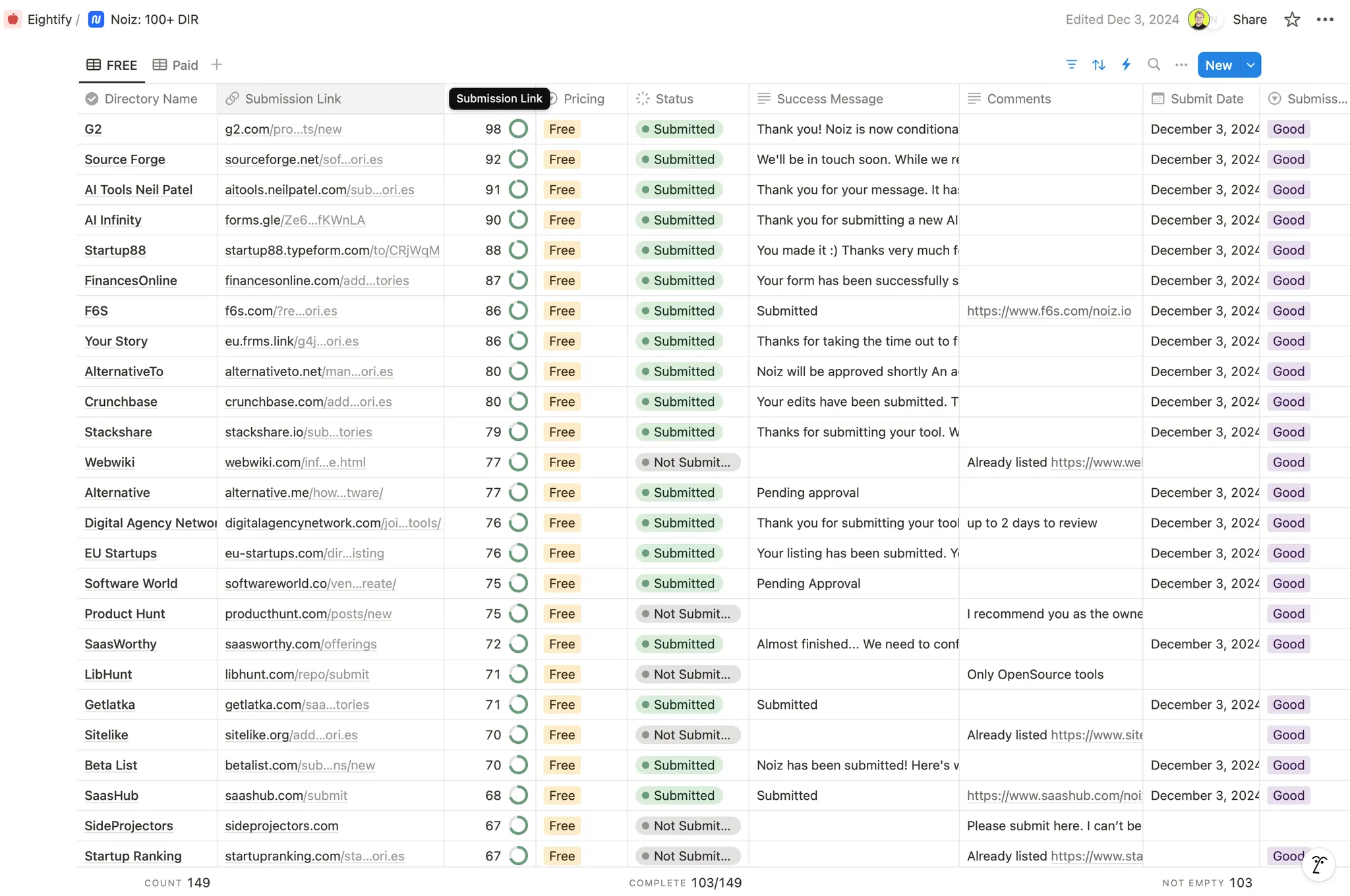Click the Comments column text icon
The image size is (1350, 896).
[974, 99]
